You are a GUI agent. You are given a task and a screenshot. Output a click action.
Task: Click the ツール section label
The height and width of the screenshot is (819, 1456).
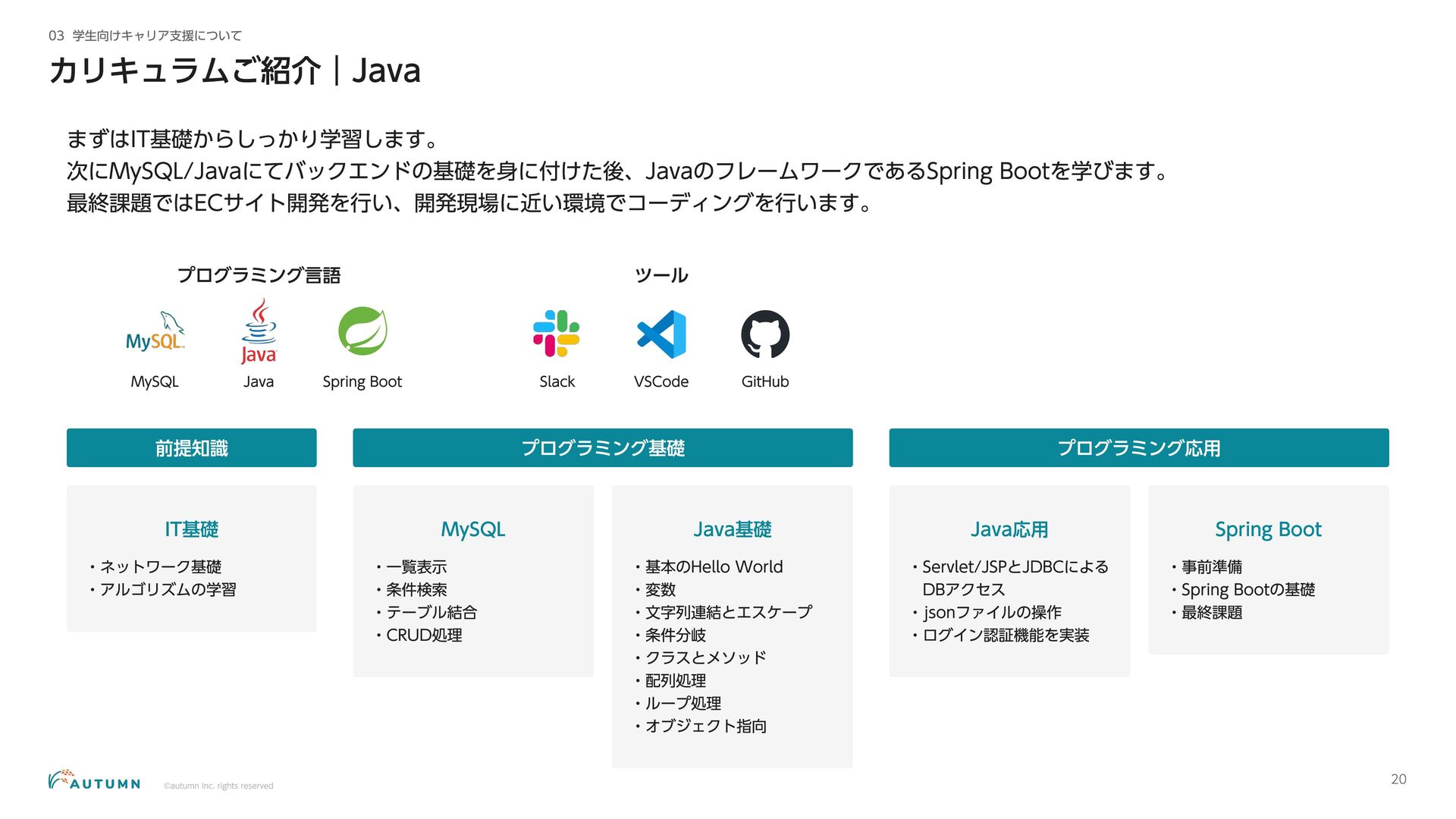[x=661, y=275]
